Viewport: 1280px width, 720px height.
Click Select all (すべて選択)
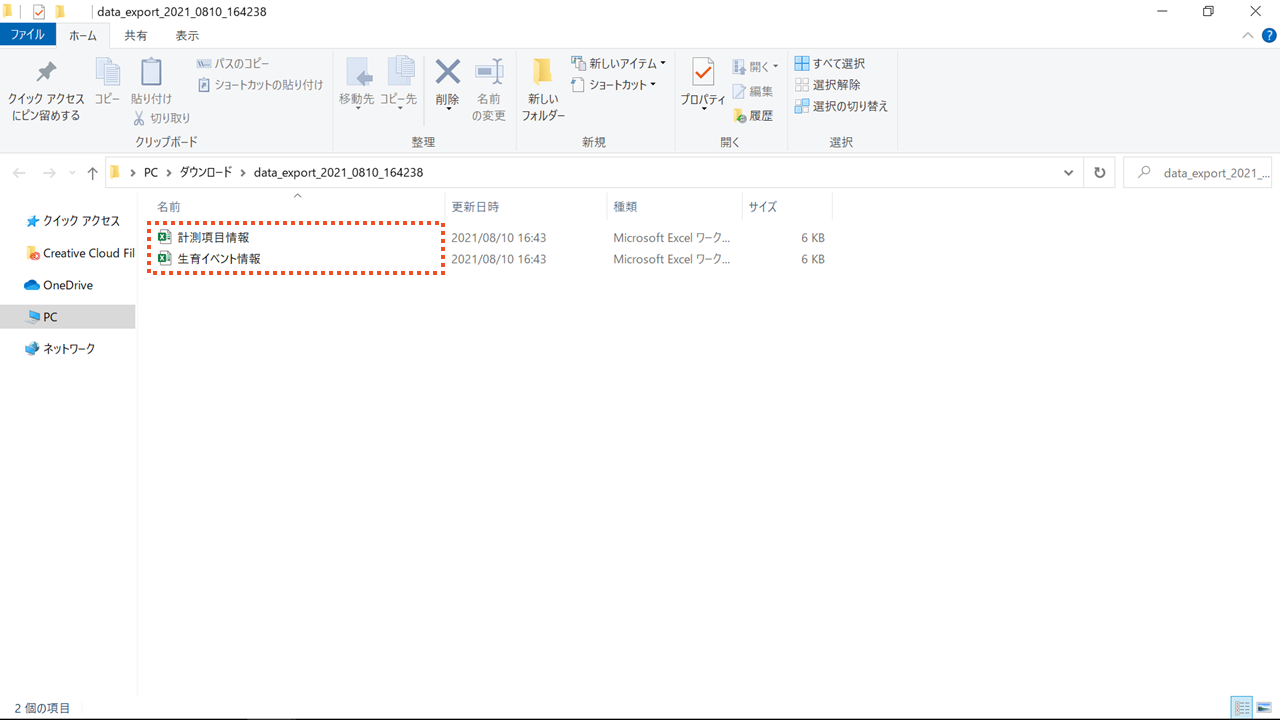830,64
